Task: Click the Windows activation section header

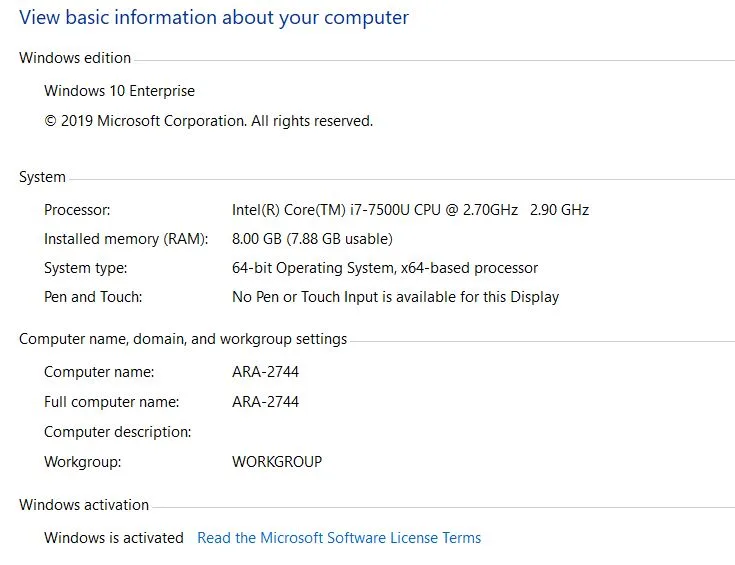Action: tap(84, 505)
